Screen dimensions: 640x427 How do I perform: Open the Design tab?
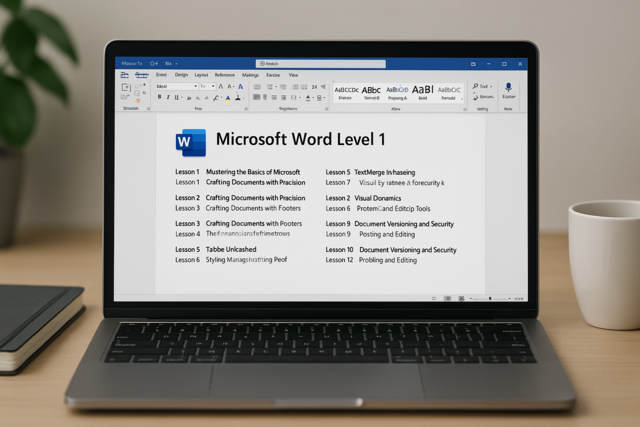pyautogui.click(x=181, y=75)
